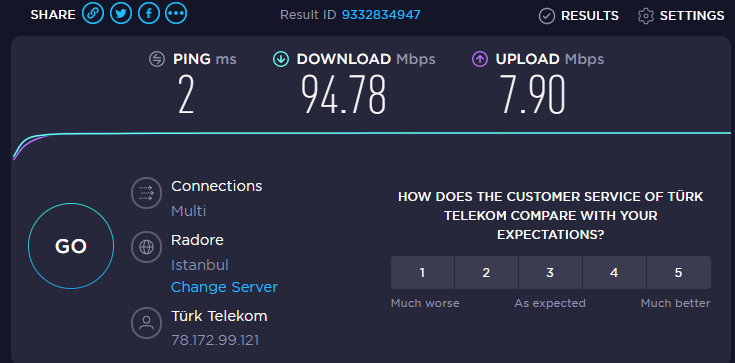Viewport: 735px width, 363px height.
Task: Open Result ID 9332834947 link
Action: point(381,15)
